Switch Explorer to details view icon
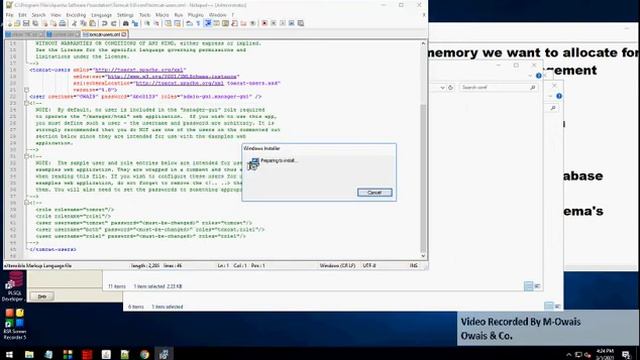Image resolution: width=640 pixels, height=360 pixels. [528, 286]
